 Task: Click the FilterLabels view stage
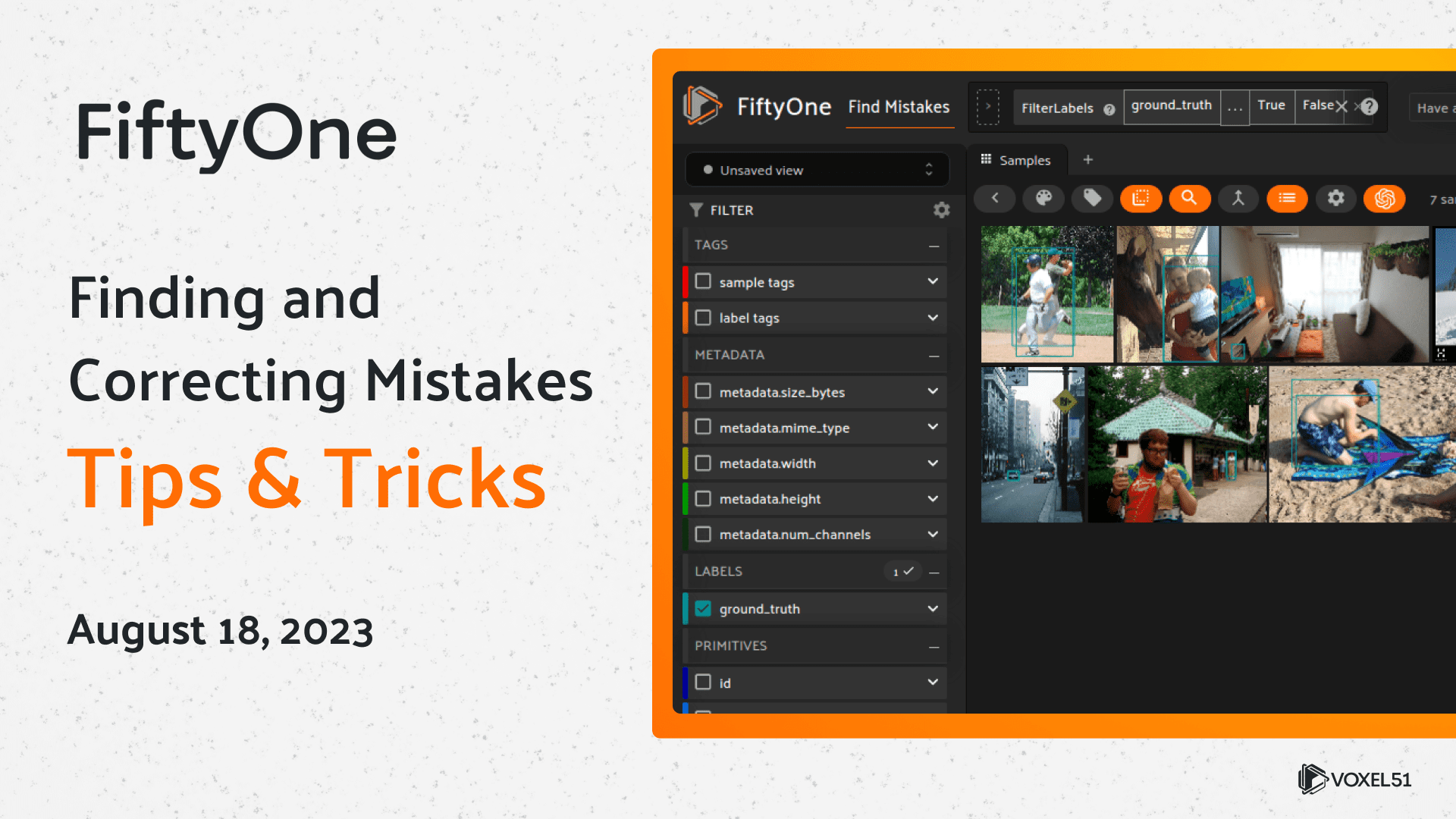1057,108
